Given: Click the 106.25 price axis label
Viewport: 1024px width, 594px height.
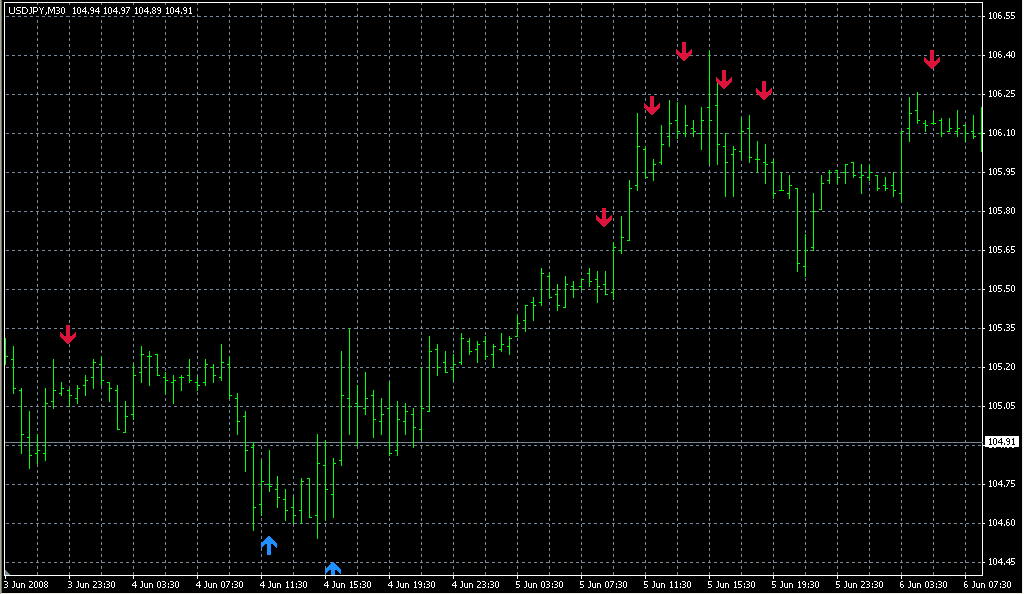Looking at the screenshot, I should coord(1001,94).
